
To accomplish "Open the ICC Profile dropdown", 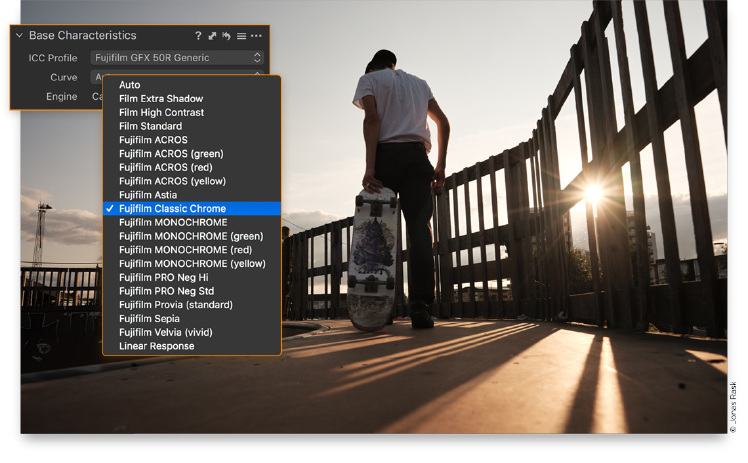I will [x=177, y=58].
